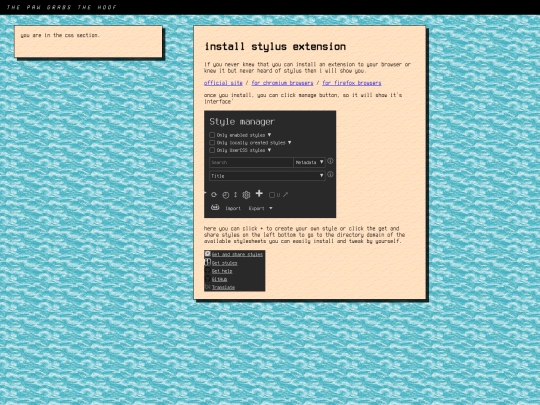This screenshot has height=405, width=540.
Task: Open the official site link
Action: [223, 83]
